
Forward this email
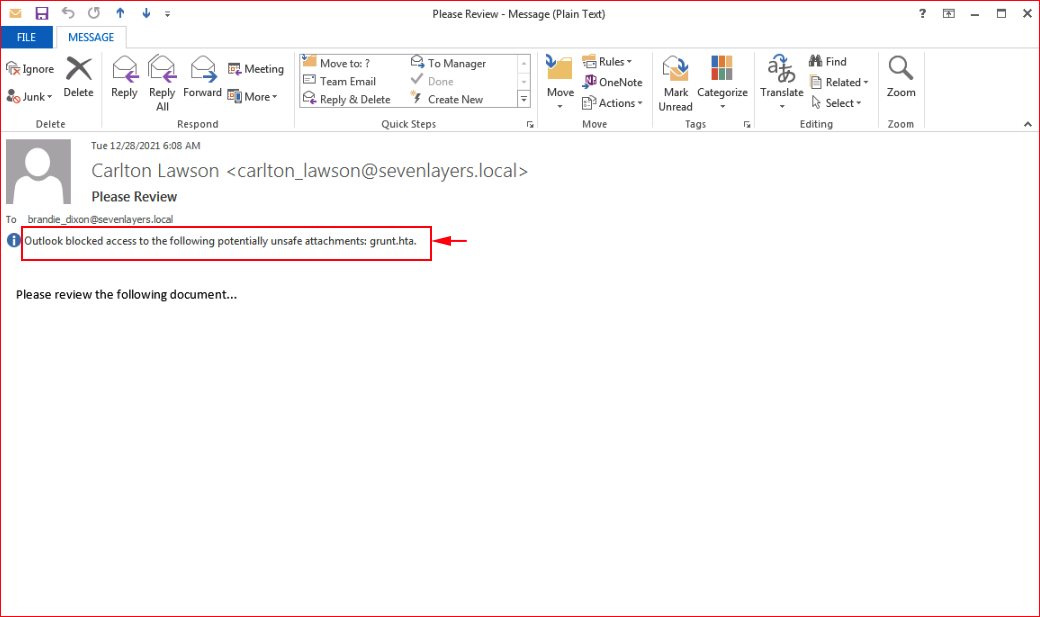coord(202,78)
